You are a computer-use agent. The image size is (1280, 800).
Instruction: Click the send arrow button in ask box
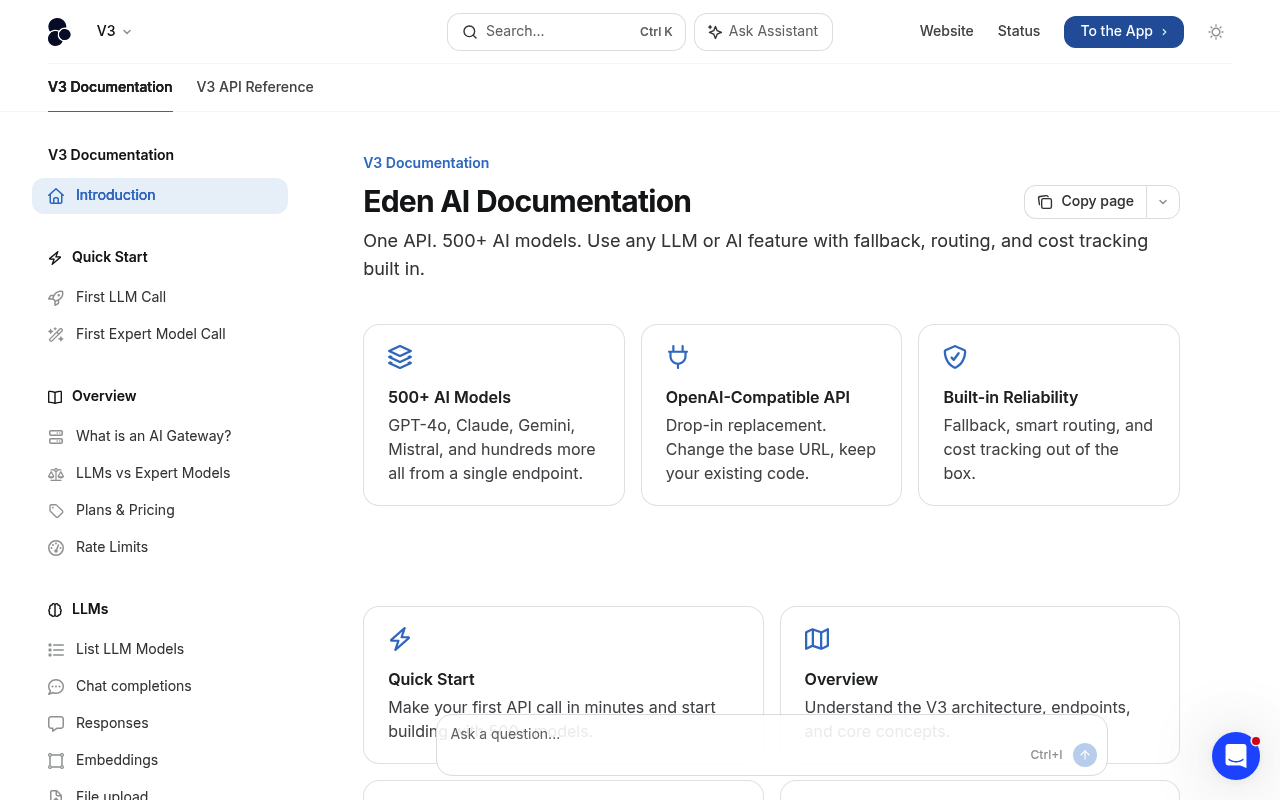coord(1085,755)
